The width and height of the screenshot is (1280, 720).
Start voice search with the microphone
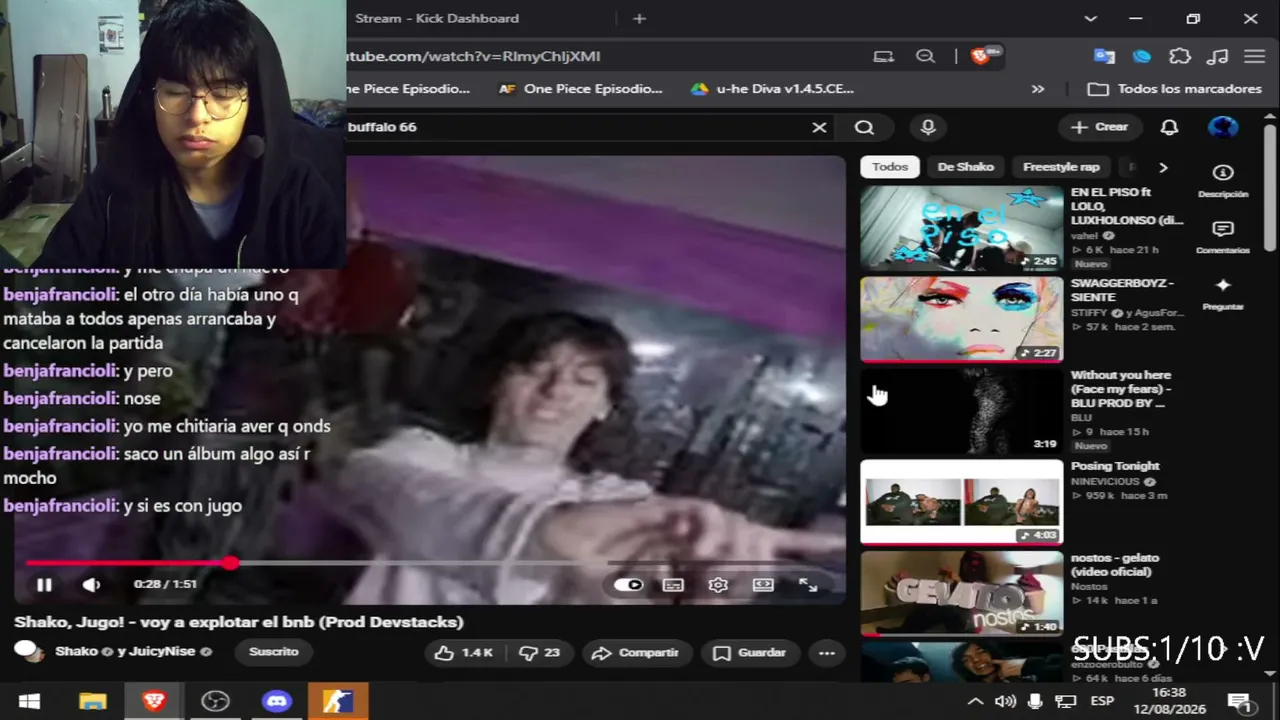pyautogui.click(x=928, y=127)
